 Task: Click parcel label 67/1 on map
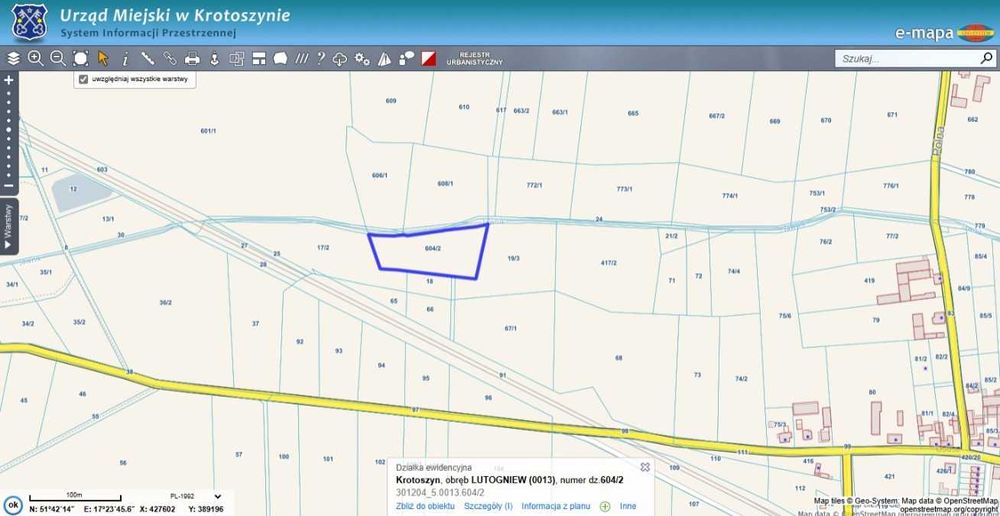pos(510,328)
